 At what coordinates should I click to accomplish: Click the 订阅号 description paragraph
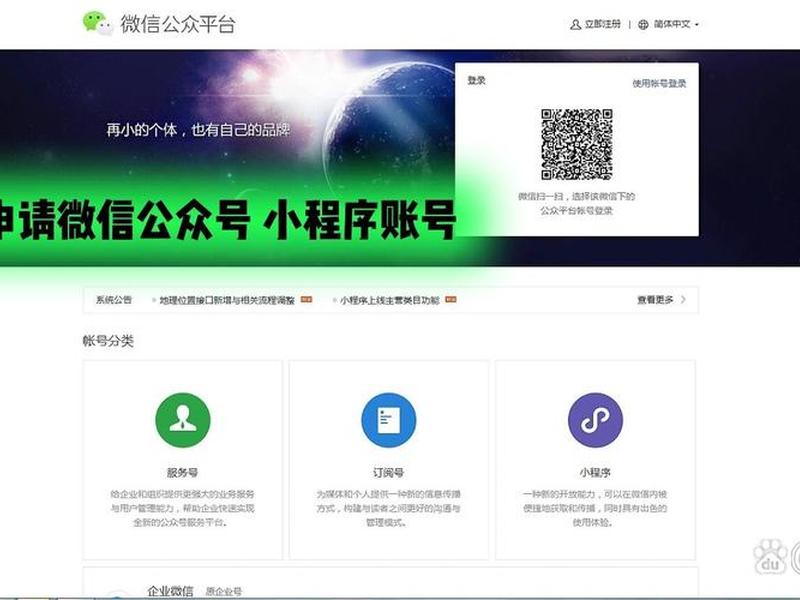point(389,508)
